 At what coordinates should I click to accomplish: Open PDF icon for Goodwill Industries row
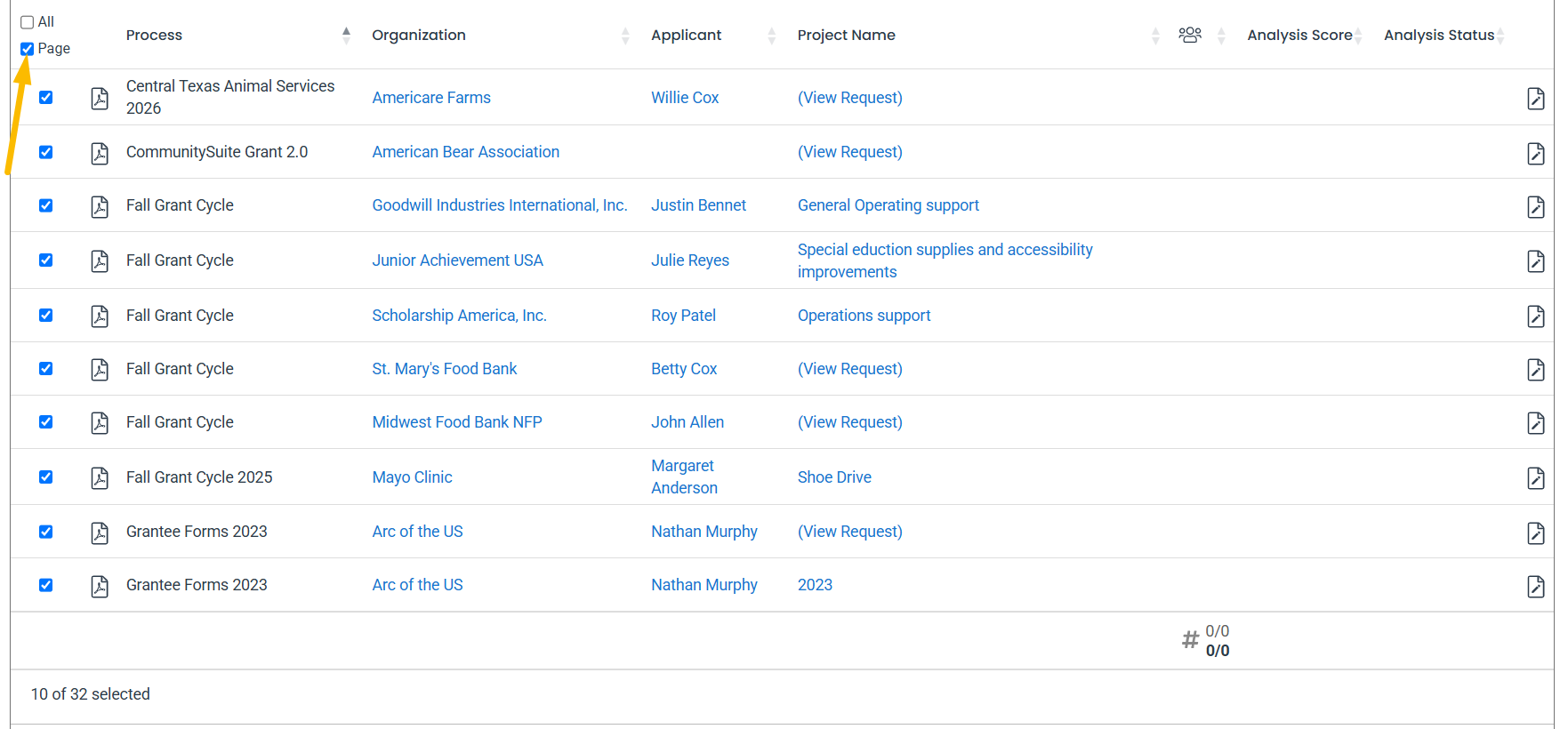pos(100,206)
